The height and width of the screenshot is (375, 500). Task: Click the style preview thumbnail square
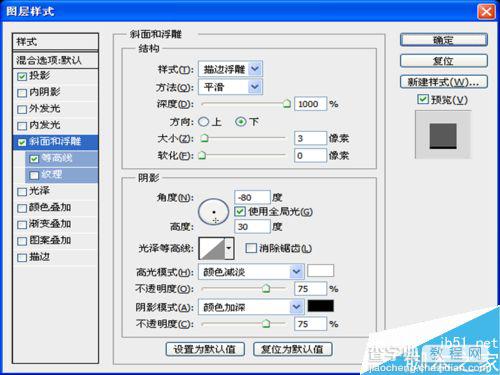[x=443, y=136]
